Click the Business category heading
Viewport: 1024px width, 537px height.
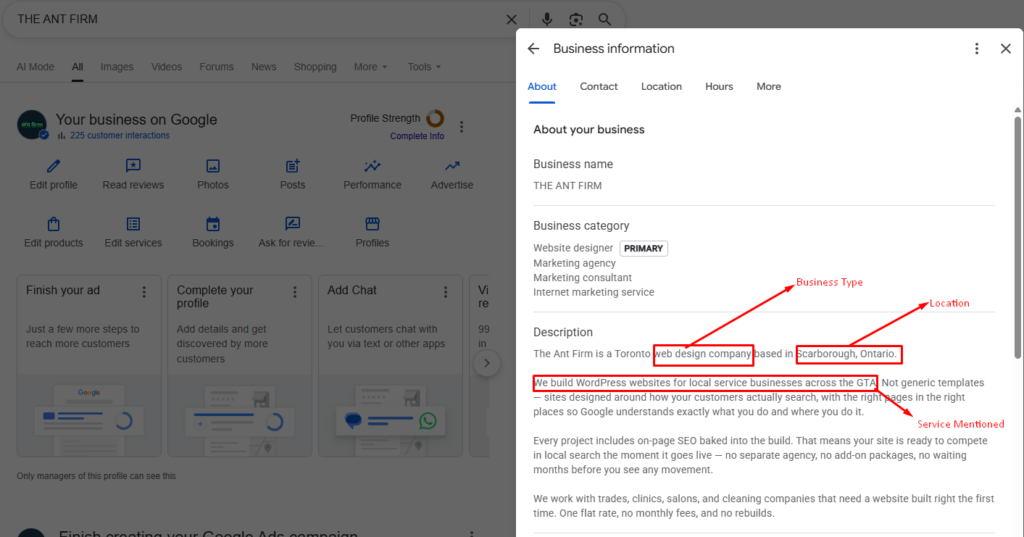coord(581,225)
